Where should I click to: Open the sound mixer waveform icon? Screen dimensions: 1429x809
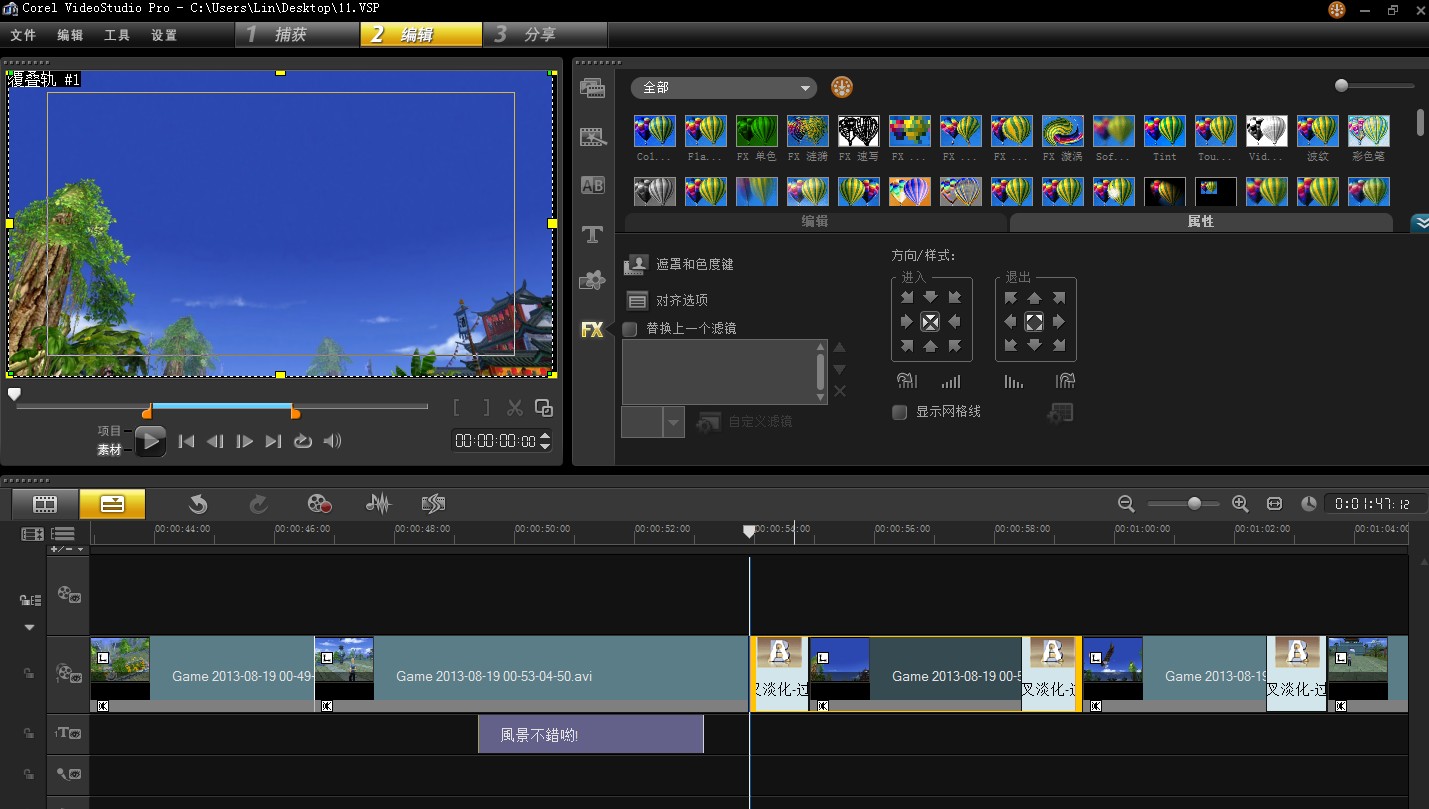coord(378,504)
